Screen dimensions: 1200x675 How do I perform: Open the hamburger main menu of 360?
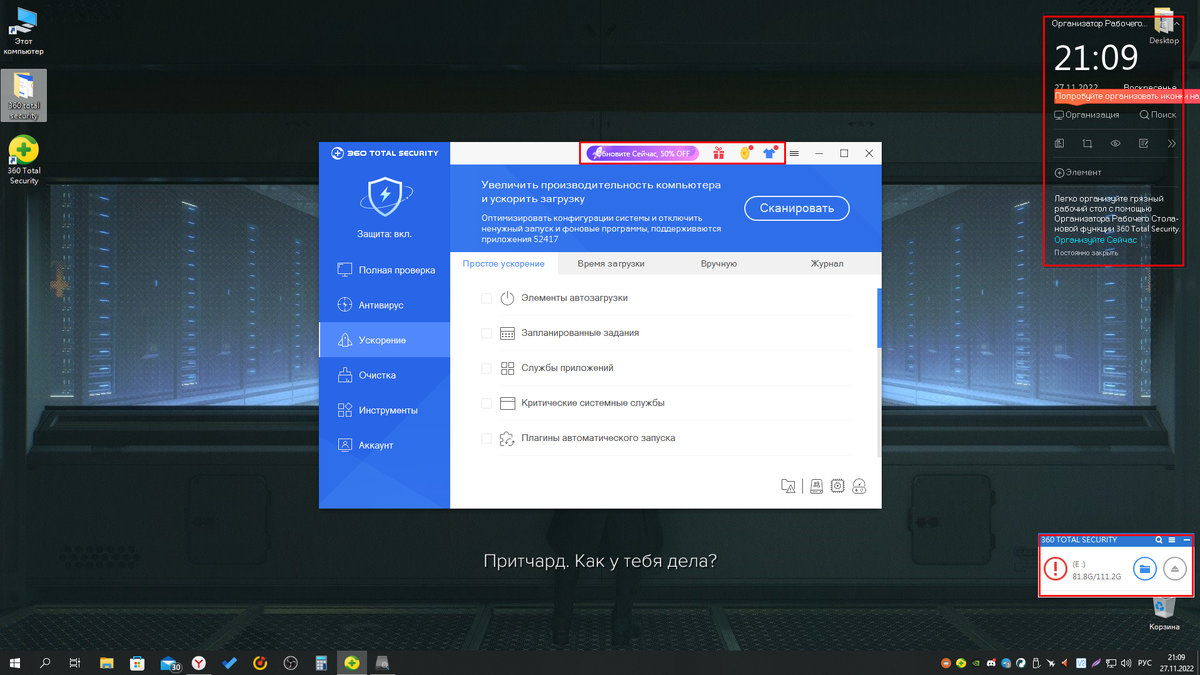[x=794, y=153]
